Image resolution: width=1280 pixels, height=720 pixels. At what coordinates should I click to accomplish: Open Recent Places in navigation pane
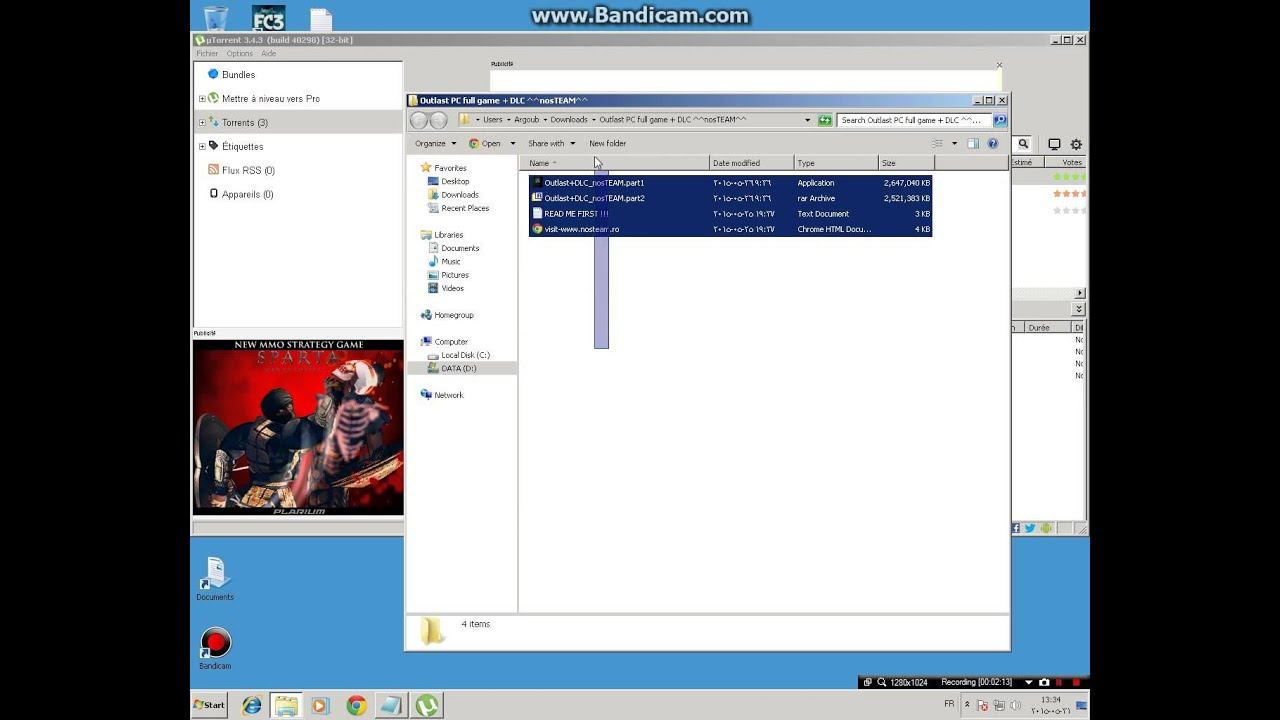pyautogui.click(x=465, y=208)
